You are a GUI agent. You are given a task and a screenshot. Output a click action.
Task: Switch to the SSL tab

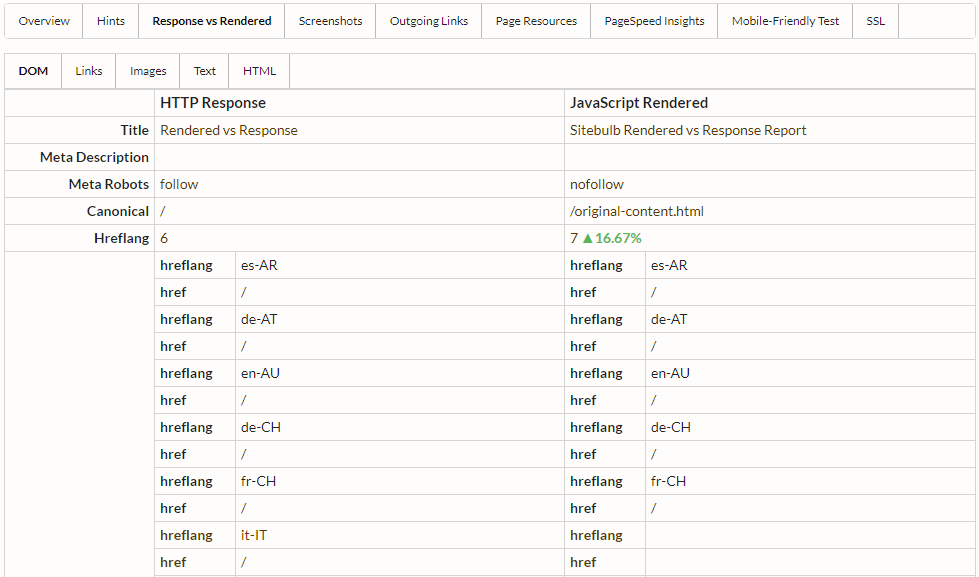pos(875,21)
